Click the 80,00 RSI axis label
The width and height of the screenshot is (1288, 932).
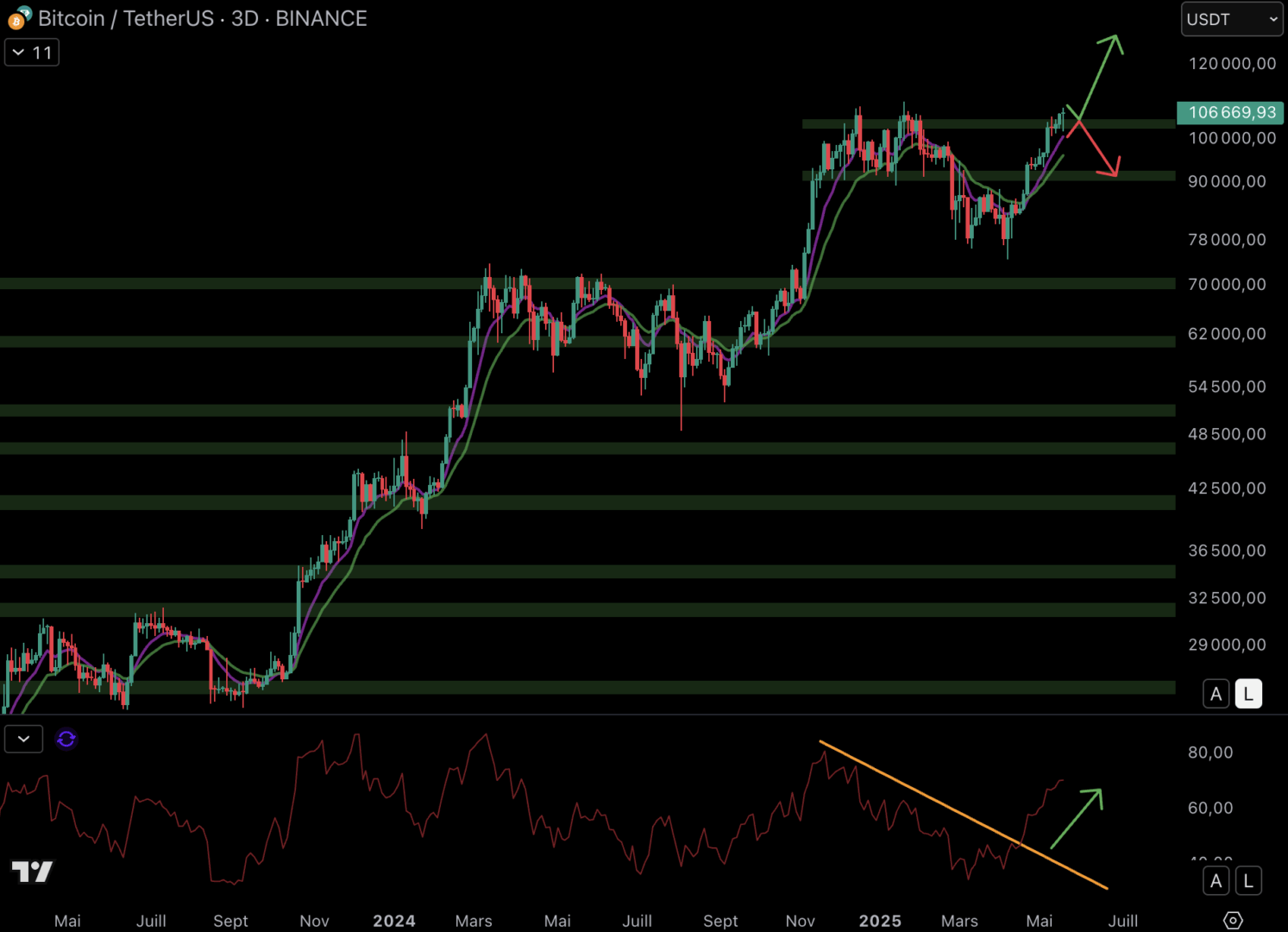1210,753
